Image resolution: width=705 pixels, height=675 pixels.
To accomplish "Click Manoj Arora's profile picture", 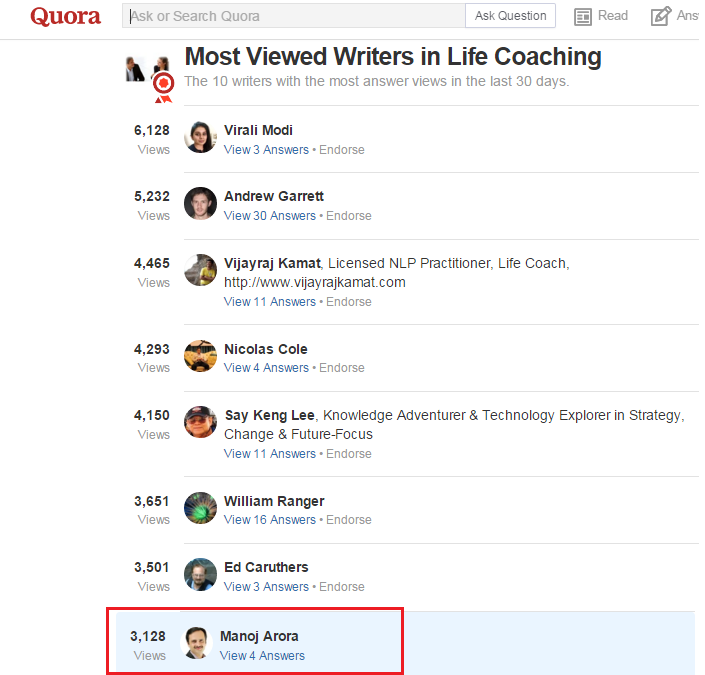I will 196,643.
